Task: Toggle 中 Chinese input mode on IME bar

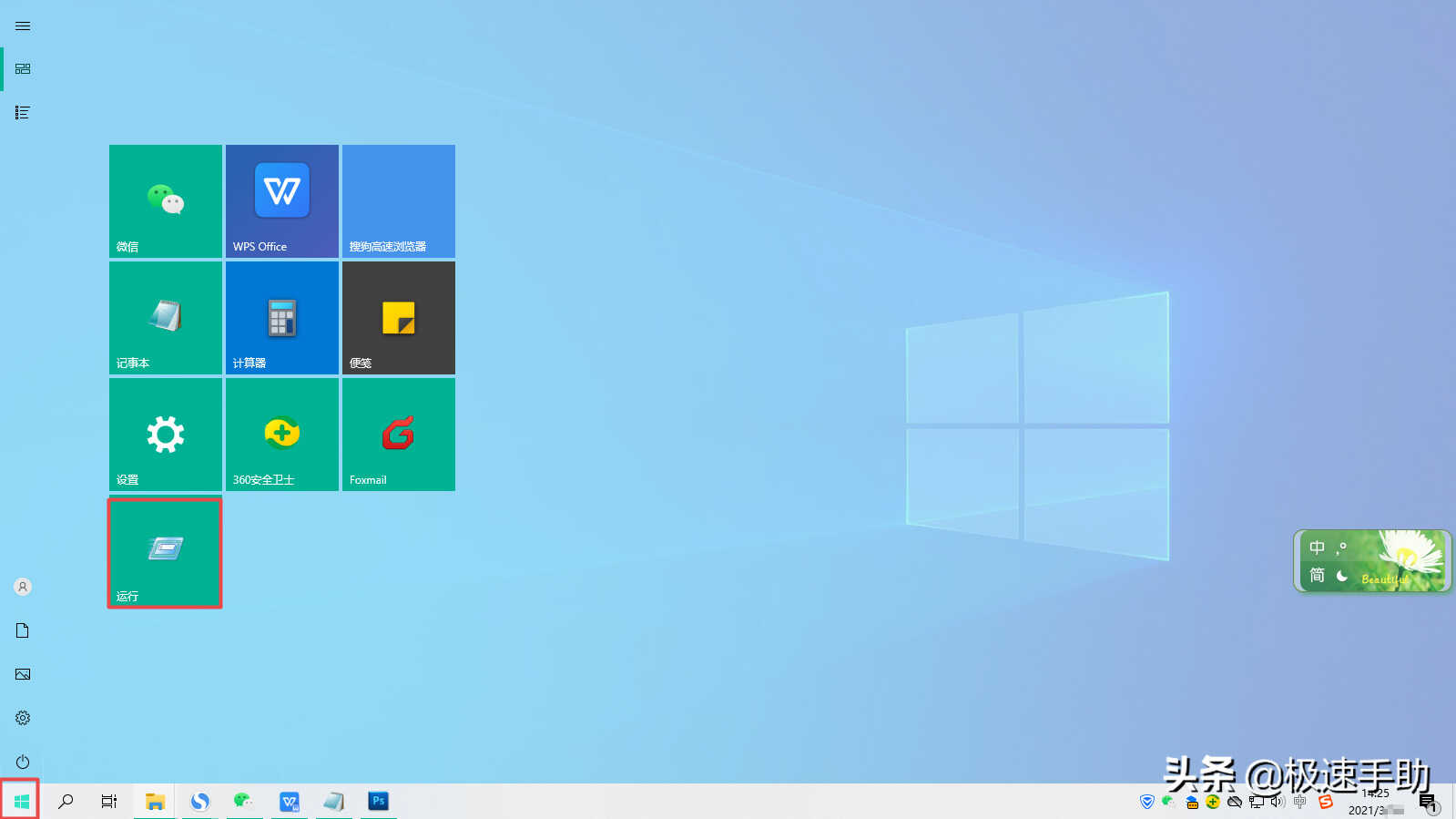Action: [1317, 548]
